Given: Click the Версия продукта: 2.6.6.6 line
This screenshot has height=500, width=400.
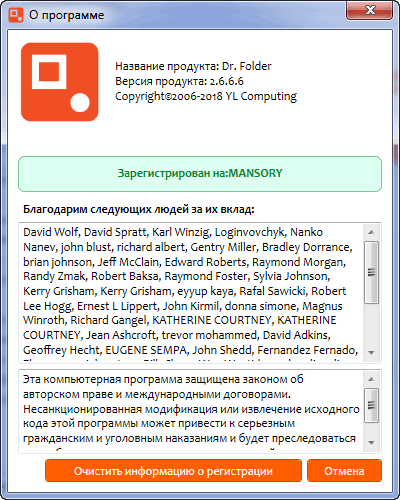Looking at the screenshot, I should (x=179, y=81).
